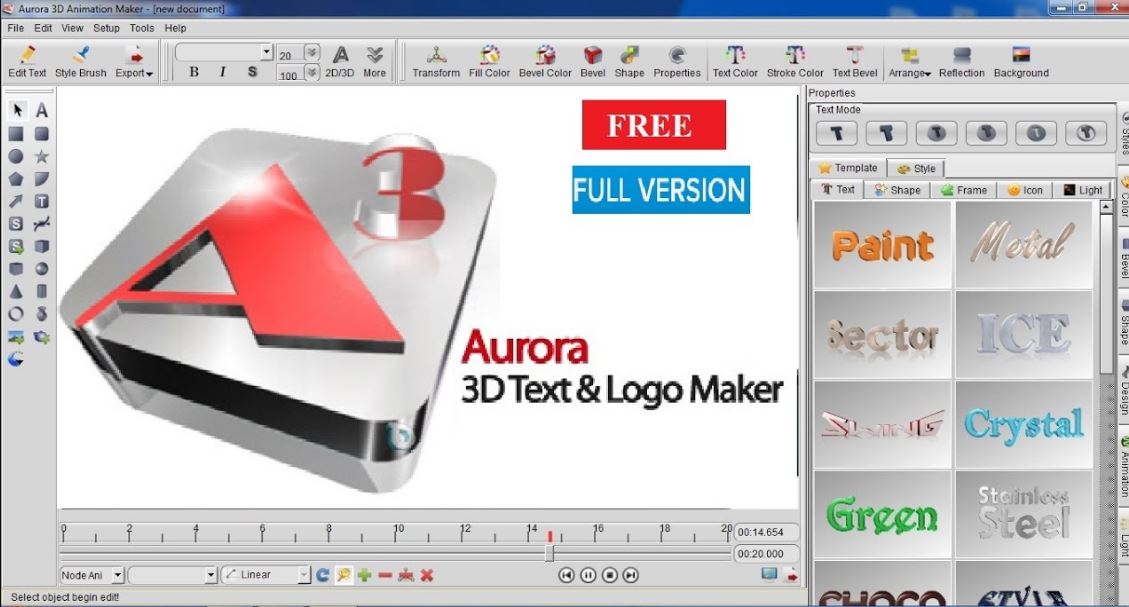Switch to the Icon template tab

pos(1025,190)
